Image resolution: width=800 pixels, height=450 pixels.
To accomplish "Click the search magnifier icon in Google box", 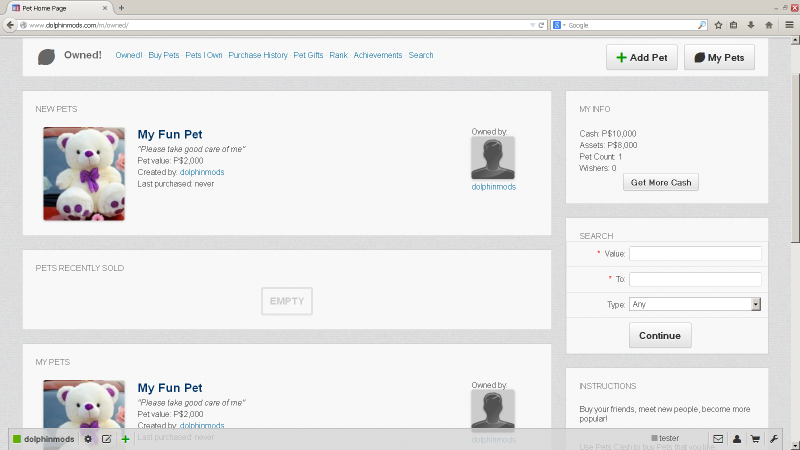I will (x=702, y=25).
